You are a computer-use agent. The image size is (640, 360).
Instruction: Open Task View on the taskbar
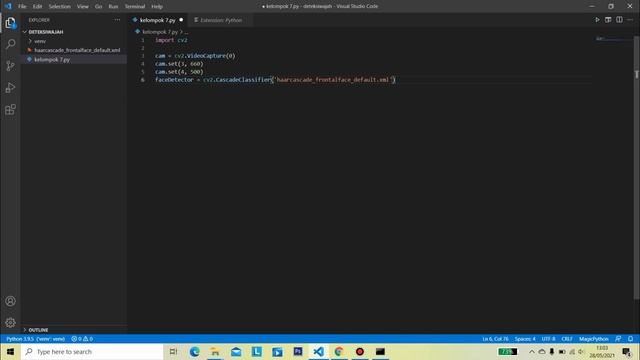(x=173, y=351)
